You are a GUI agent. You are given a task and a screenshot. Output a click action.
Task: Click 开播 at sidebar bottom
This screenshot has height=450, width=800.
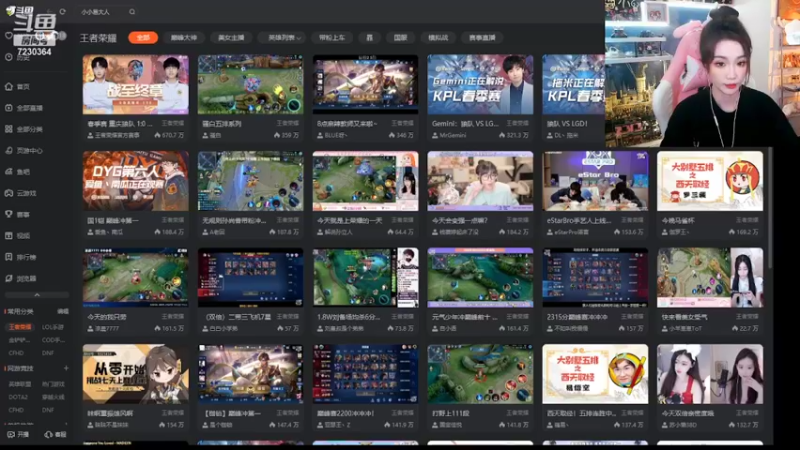click(18, 435)
